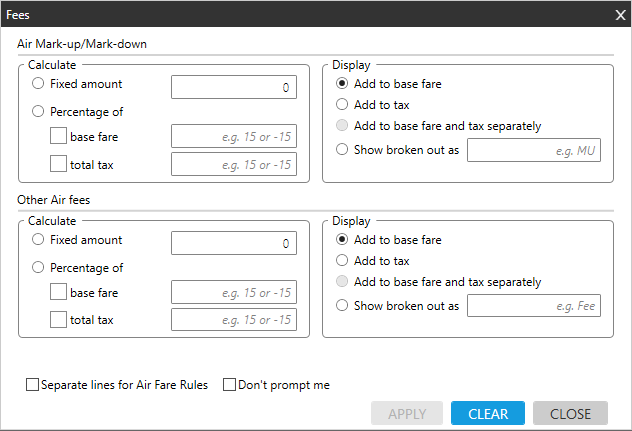This screenshot has height=431, width=632.
Task: Choose Show broken out as for Other Air fees
Action: coord(343,306)
